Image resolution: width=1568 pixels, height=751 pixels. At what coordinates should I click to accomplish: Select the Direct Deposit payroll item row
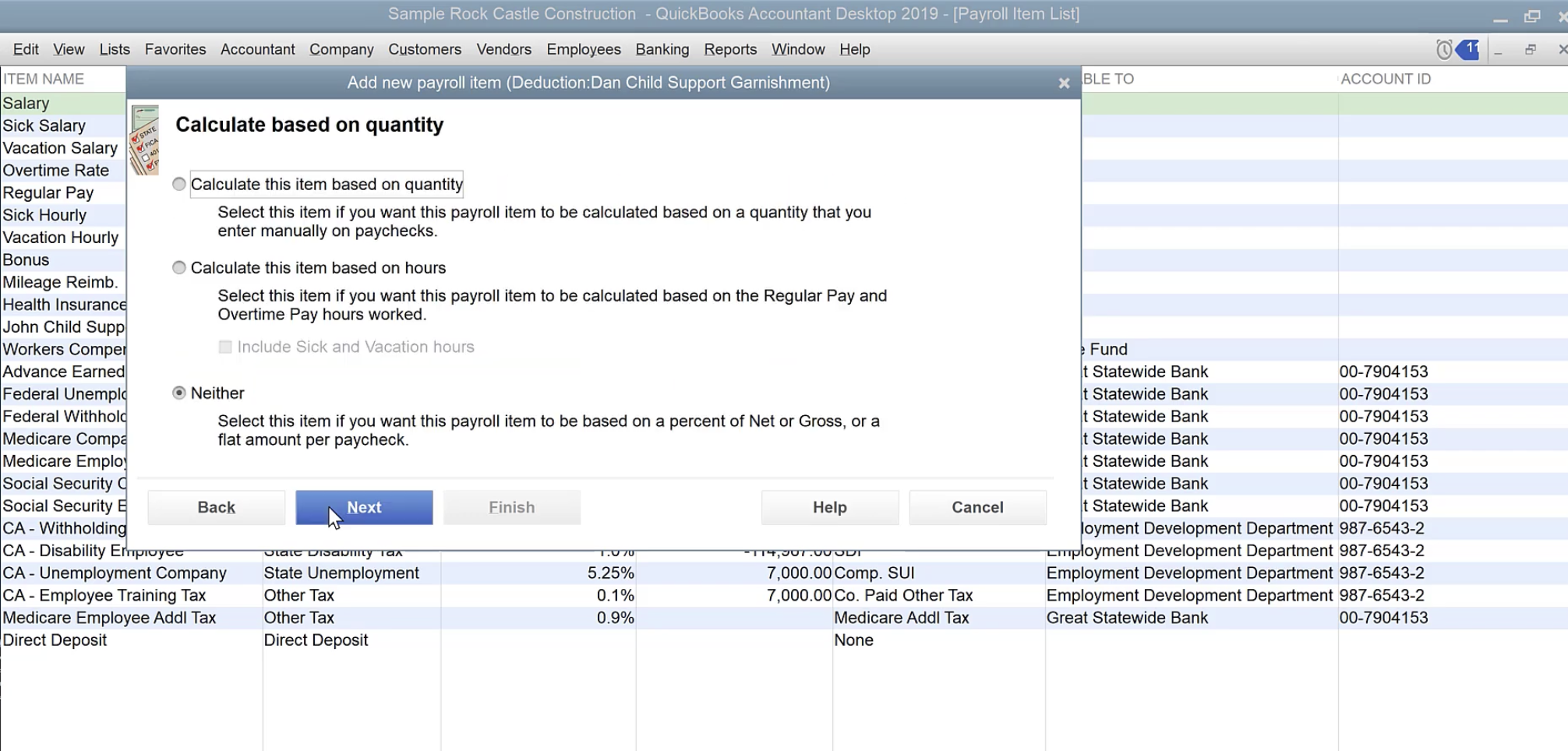tap(55, 640)
